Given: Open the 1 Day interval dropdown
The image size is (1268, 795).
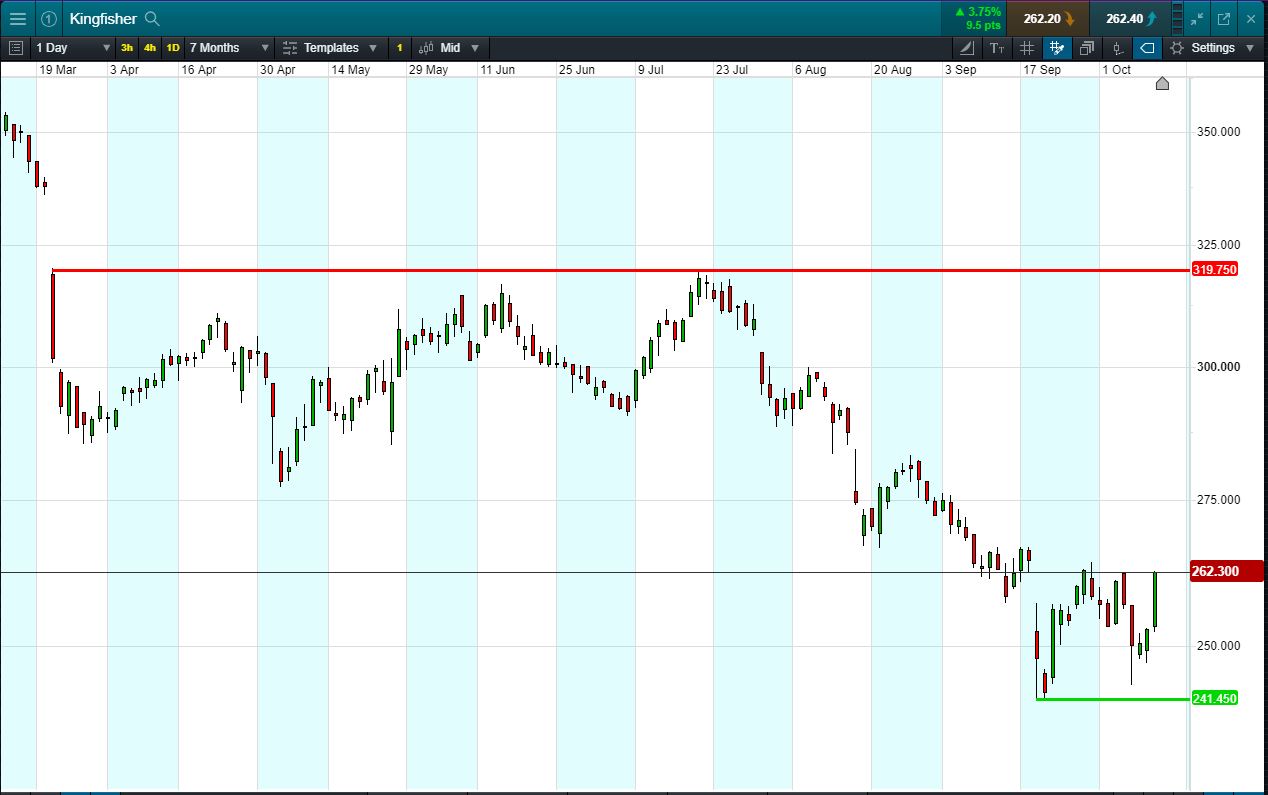Looking at the screenshot, I should point(74,47).
